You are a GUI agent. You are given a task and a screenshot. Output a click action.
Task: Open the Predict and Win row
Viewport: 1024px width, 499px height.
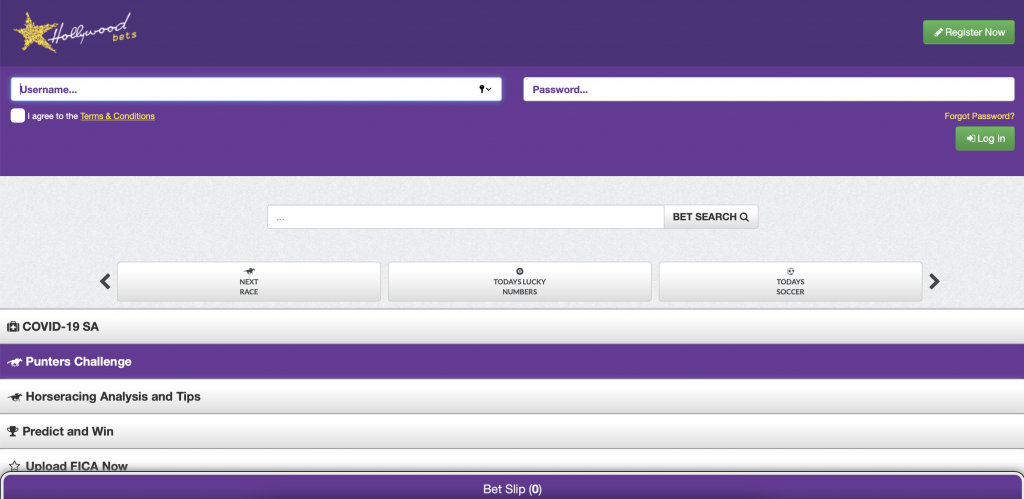[x=512, y=431]
